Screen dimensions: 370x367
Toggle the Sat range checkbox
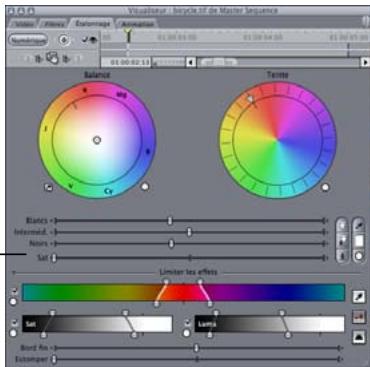tap(14, 323)
